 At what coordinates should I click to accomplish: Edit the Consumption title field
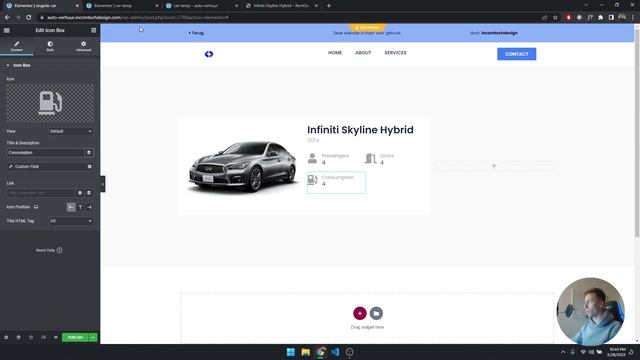45,153
